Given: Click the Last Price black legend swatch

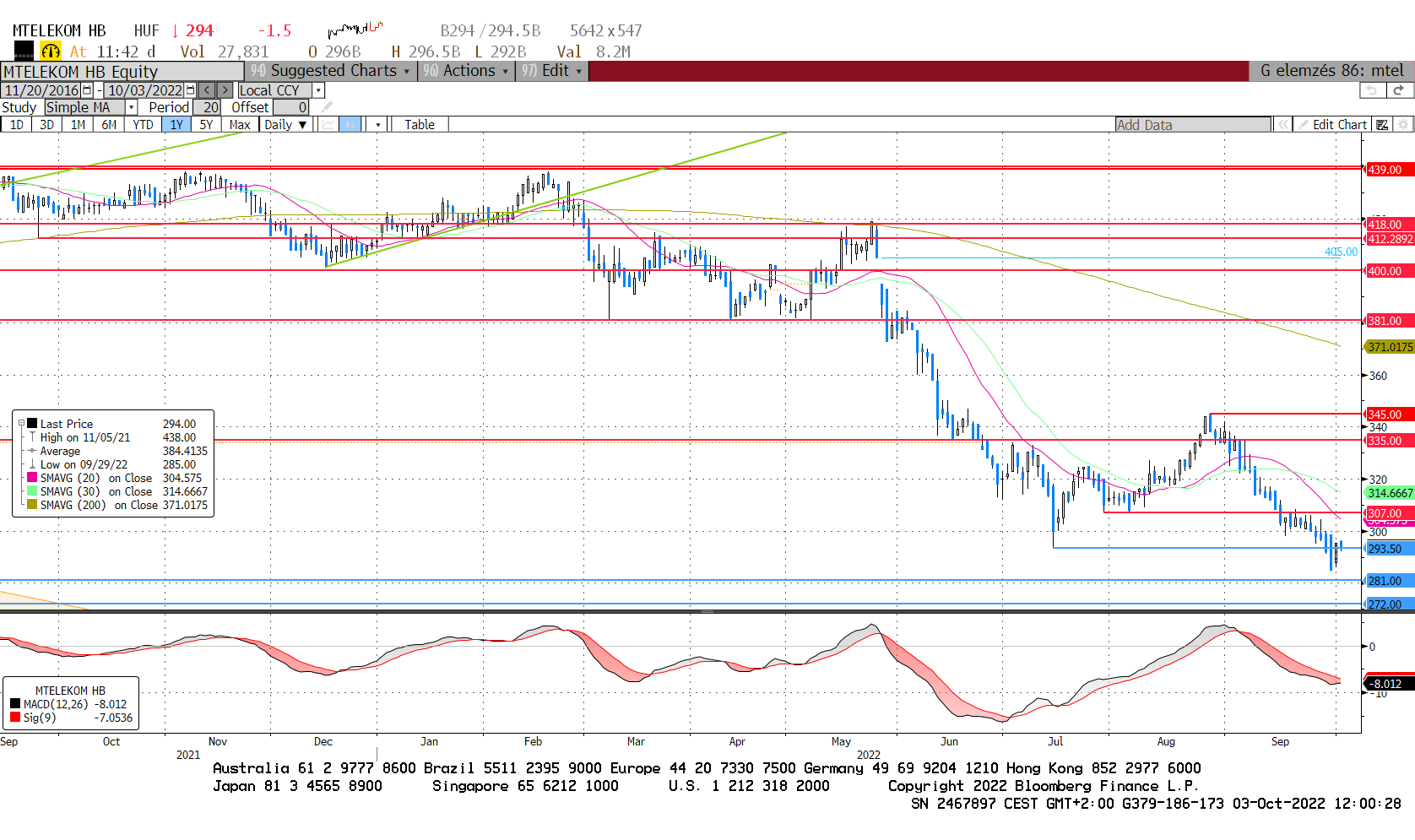Looking at the screenshot, I should click(x=32, y=424).
